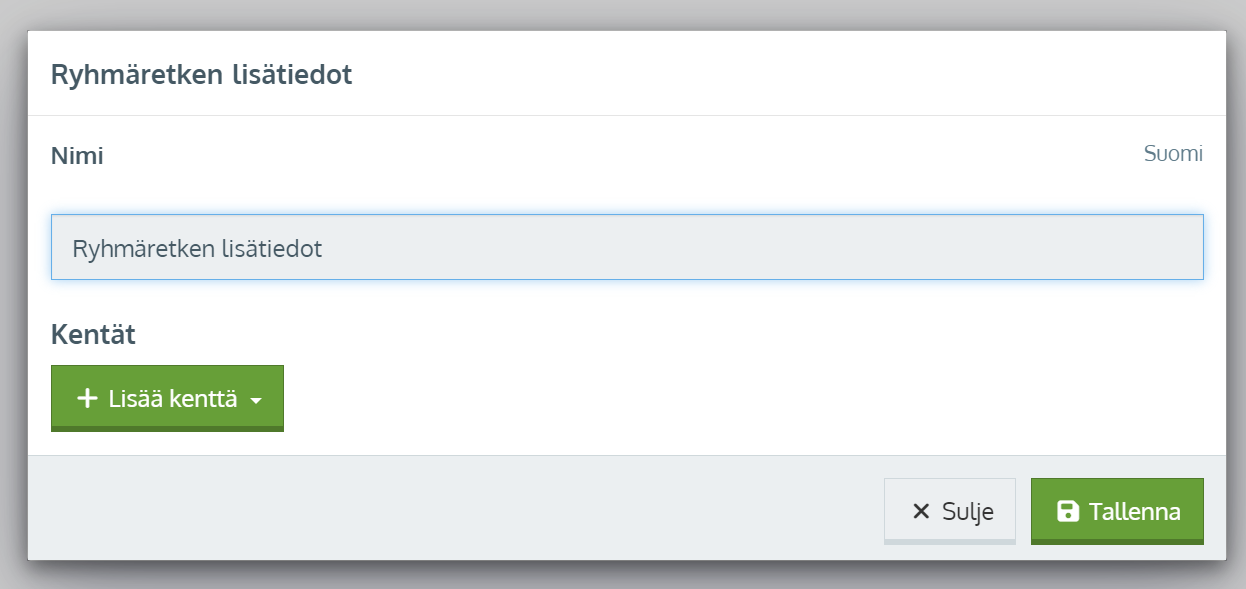Click the Tallenna button label text
1246x589 pixels.
(1135, 512)
